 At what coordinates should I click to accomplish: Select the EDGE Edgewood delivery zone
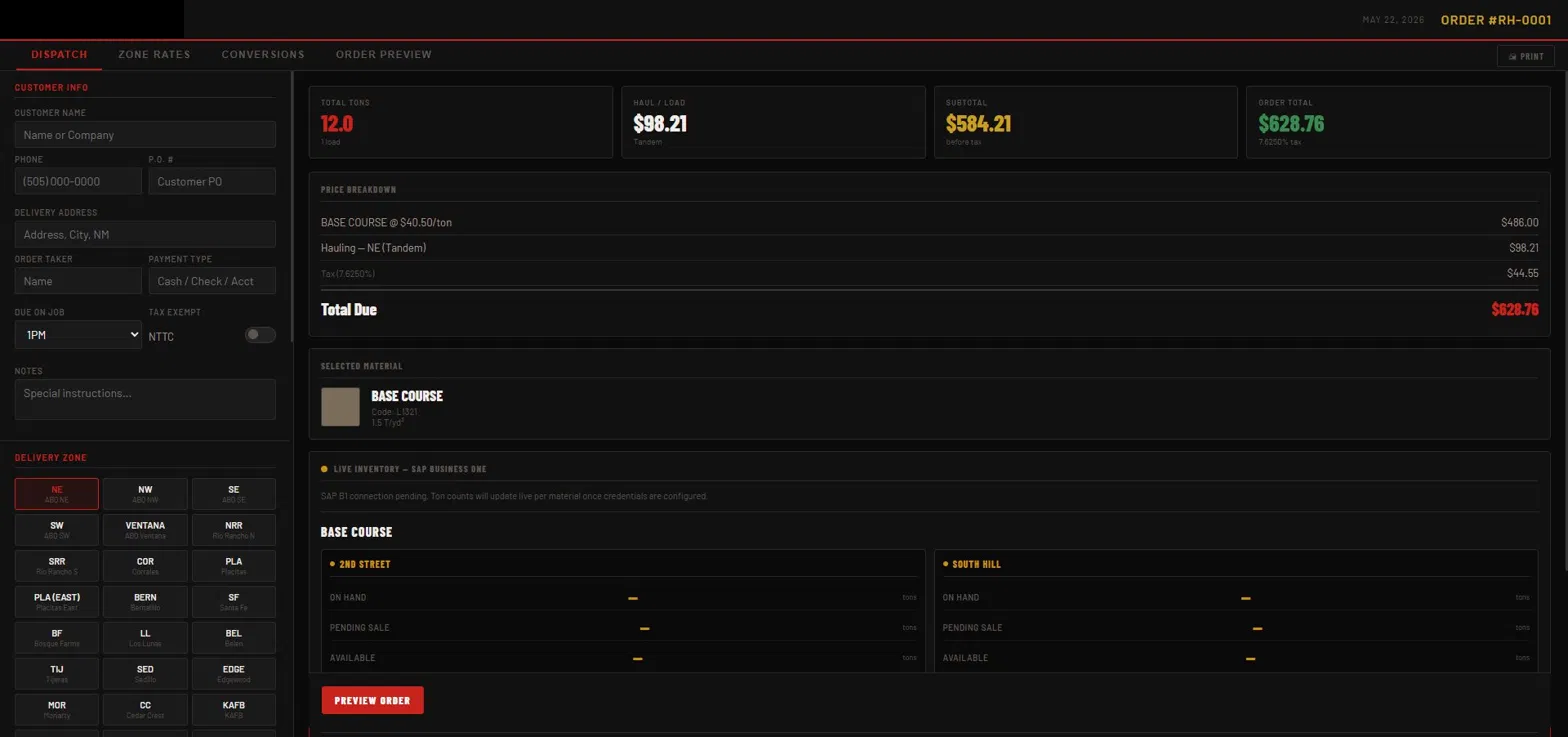pos(233,674)
